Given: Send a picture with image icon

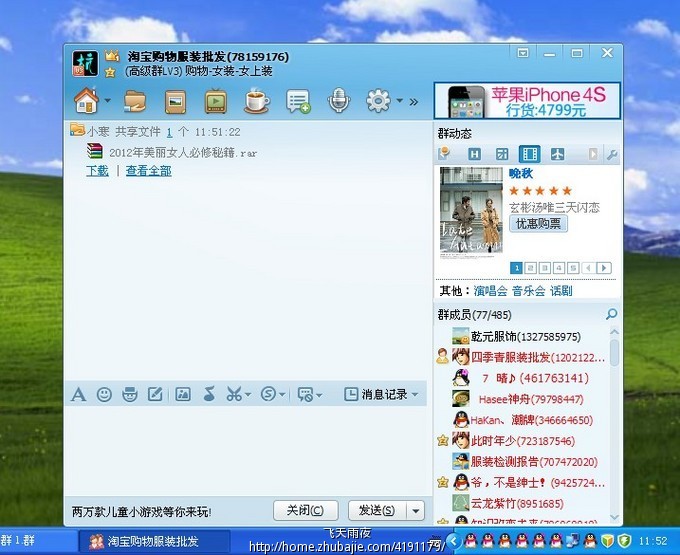Looking at the screenshot, I should [183, 394].
